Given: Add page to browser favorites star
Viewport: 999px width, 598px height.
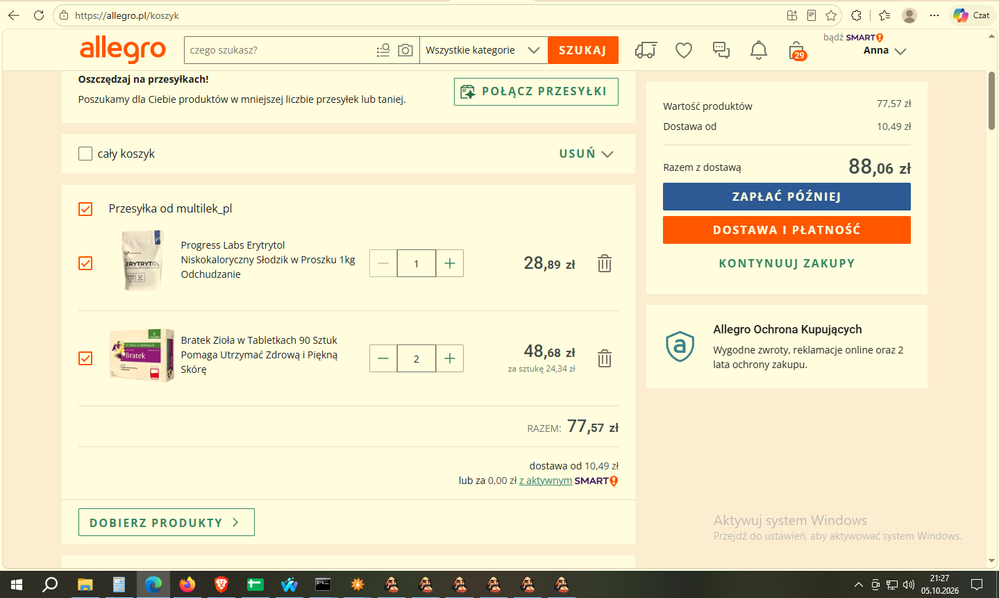Looking at the screenshot, I should (831, 15).
